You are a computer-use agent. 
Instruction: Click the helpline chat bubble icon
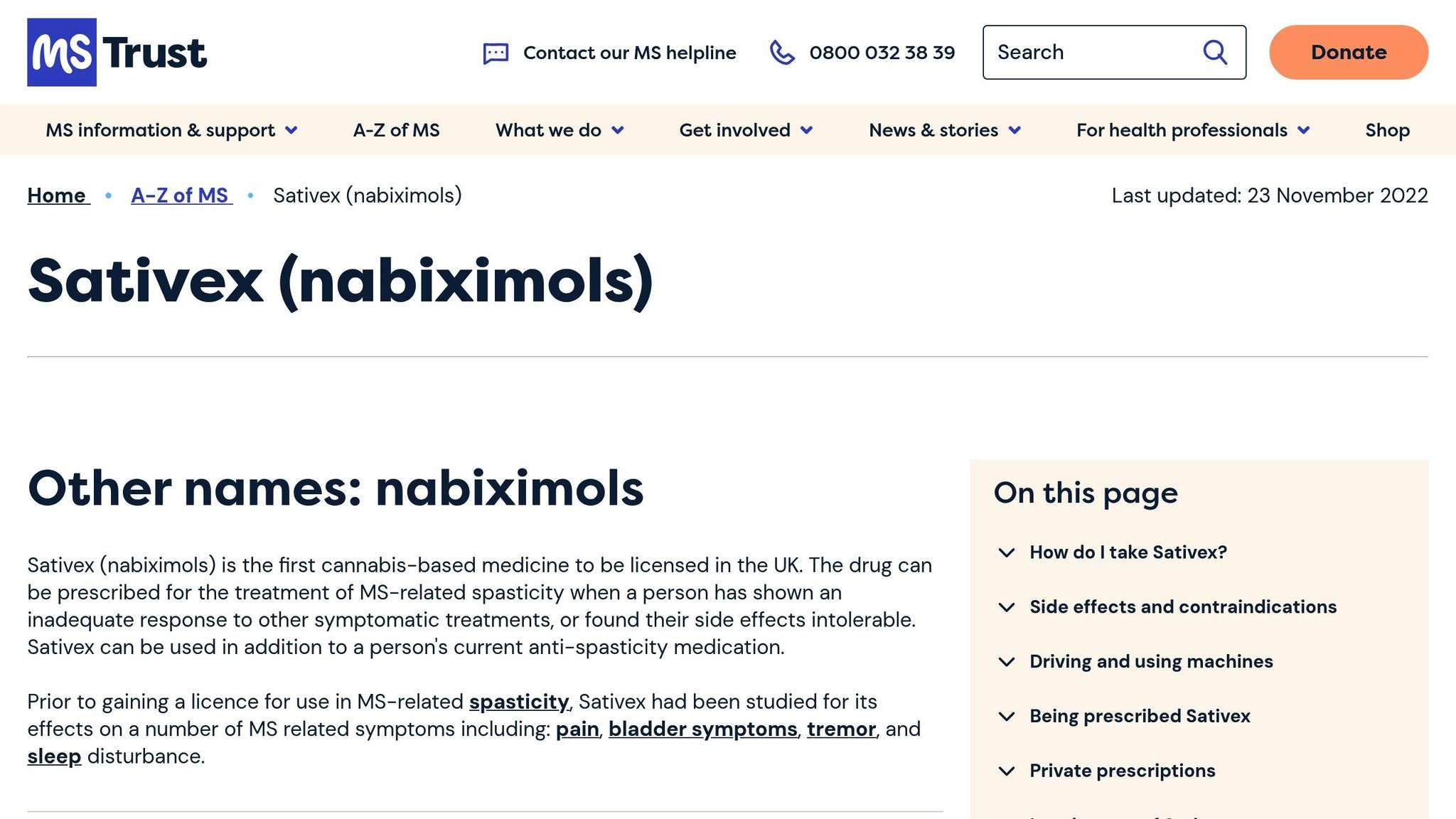pyautogui.click(x=496, y=53)
